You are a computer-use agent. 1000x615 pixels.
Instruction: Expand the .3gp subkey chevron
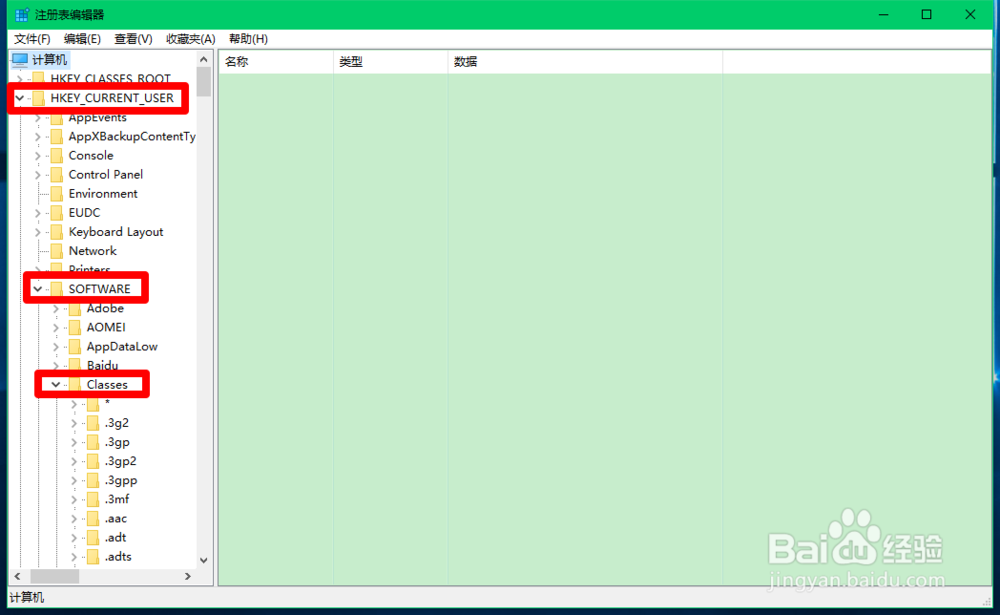tap(73, 441)
